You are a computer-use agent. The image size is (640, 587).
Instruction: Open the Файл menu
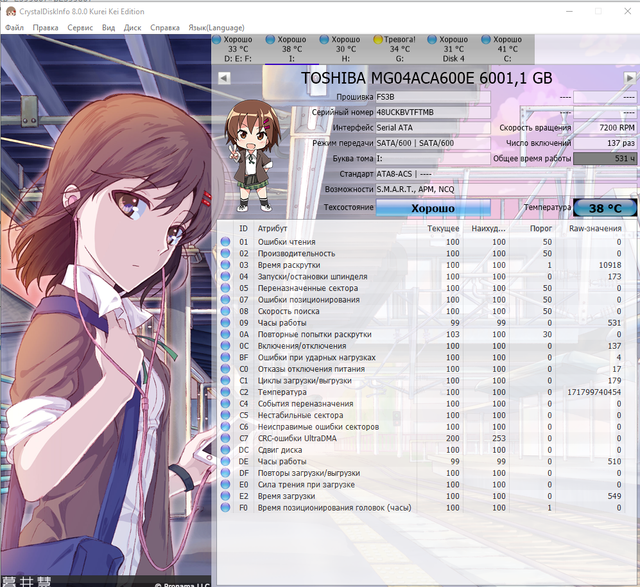(x=14, y=28)
